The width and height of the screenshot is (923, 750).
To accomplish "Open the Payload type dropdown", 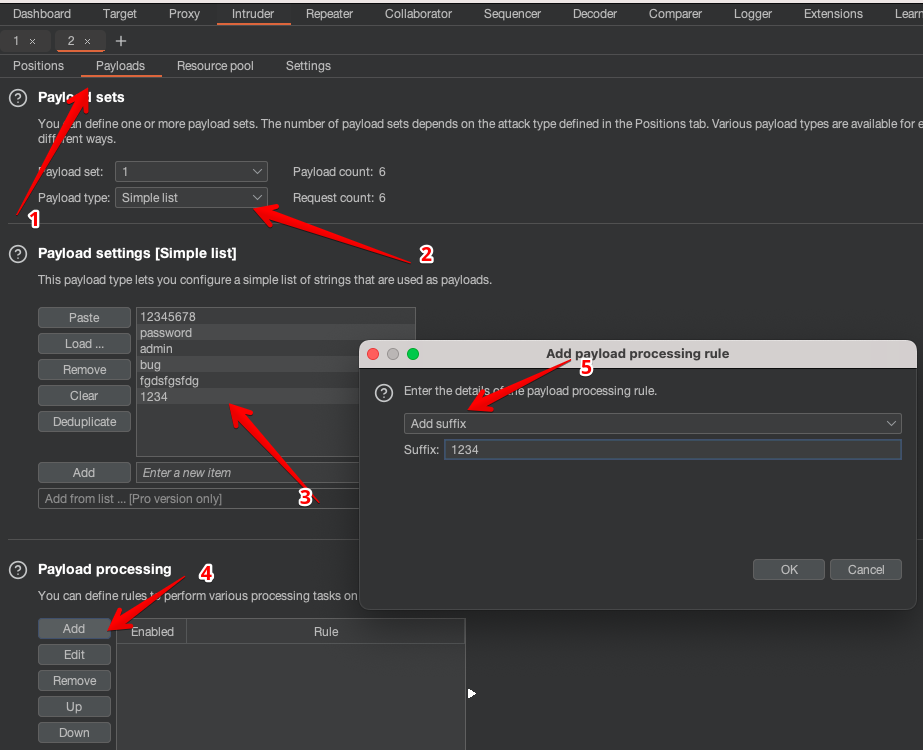I will click(191, 198).
